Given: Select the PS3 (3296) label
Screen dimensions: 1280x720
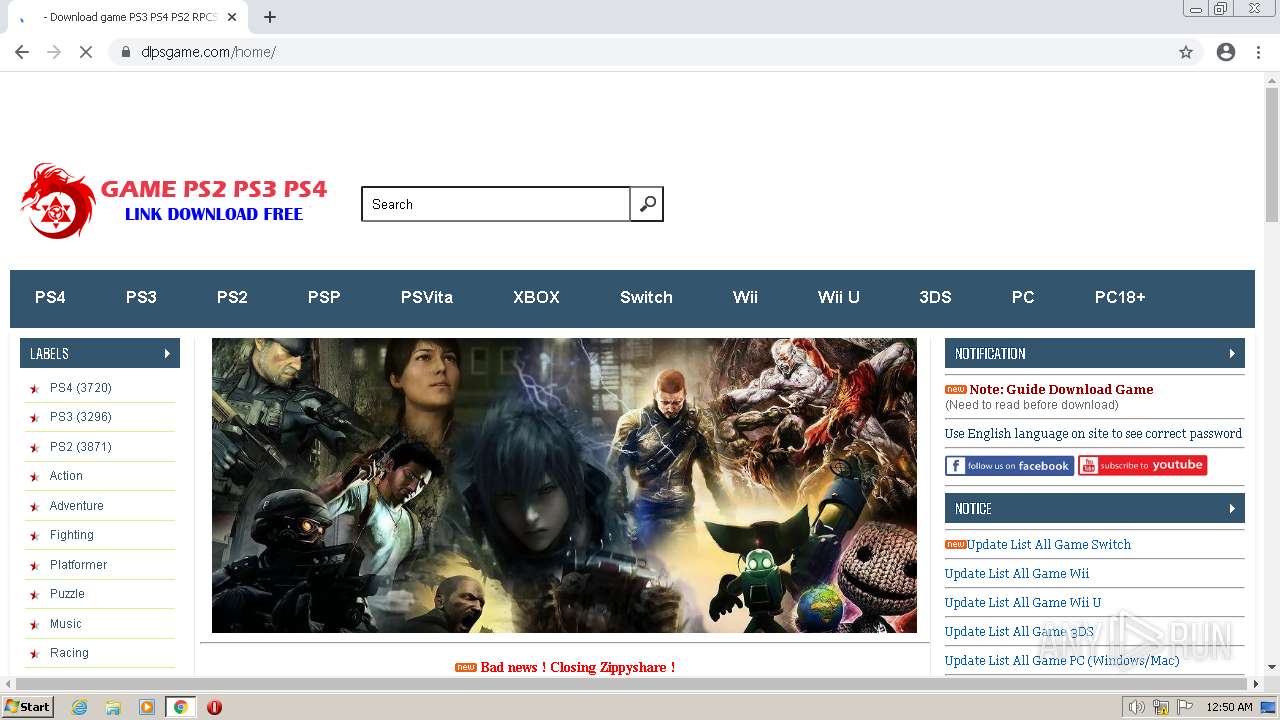Looking at the screenshot, I should 81,417.
